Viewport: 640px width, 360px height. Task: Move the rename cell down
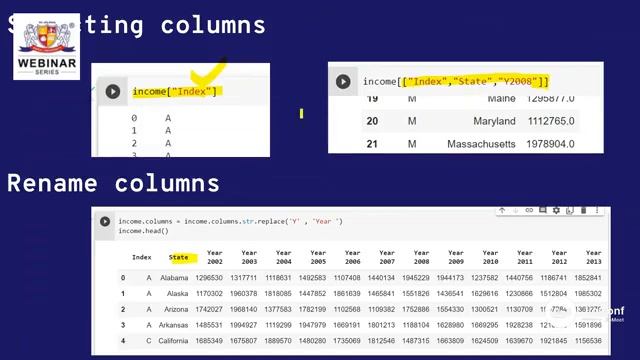click(x=516, y=210)
